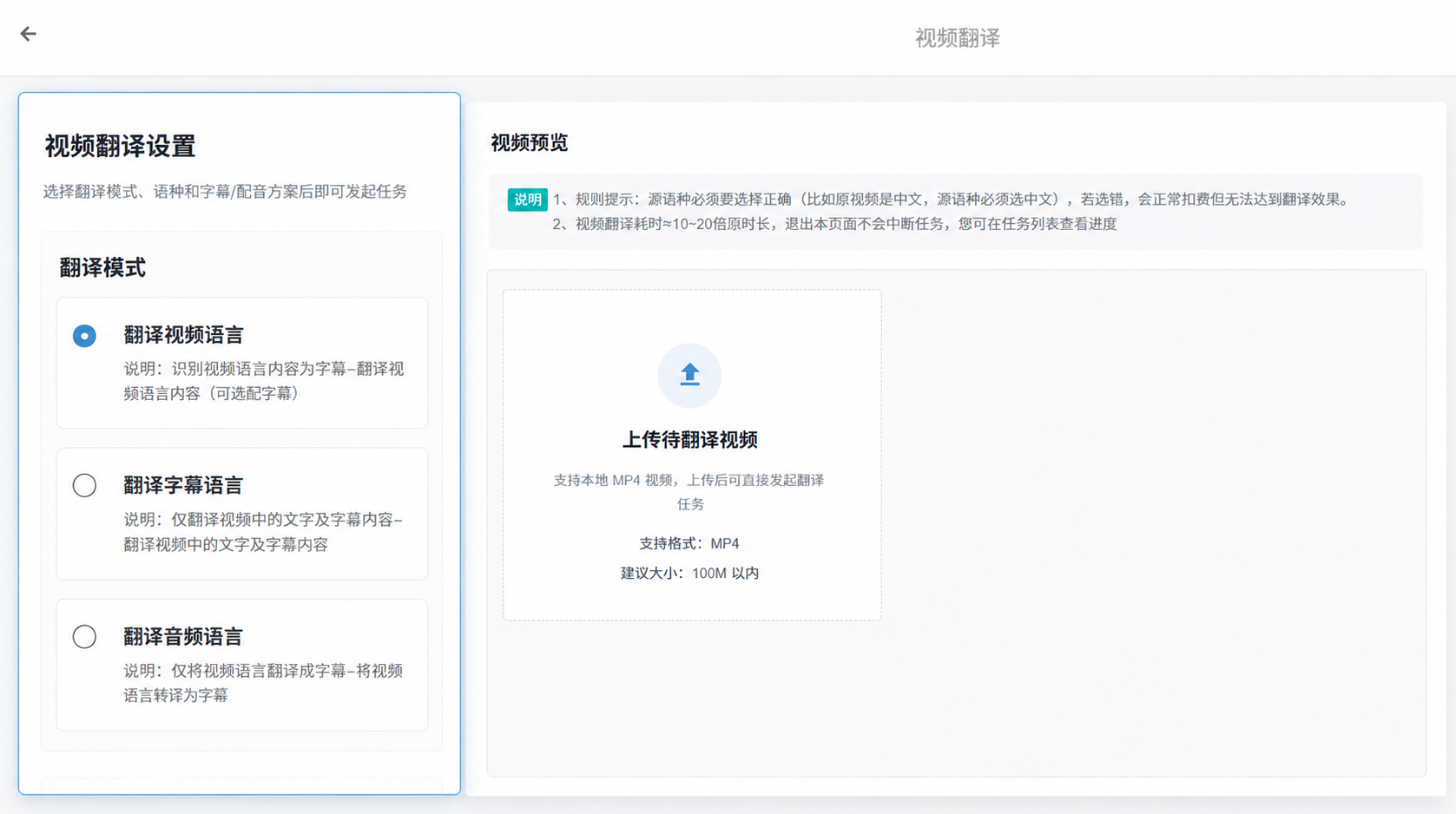Click the 上传待翻译视频 upload heading
This screenshot has height=814, width=1456.
(690, 440)
